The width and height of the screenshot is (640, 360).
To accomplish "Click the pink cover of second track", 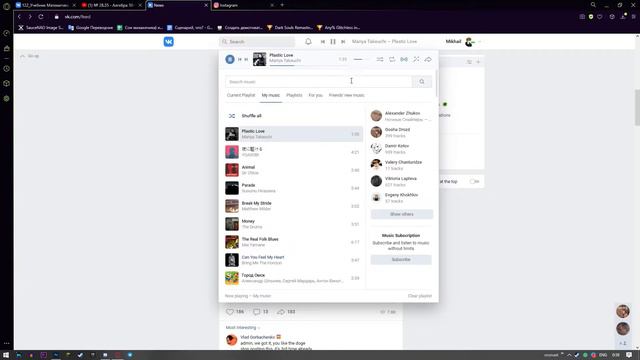I will (232, 152).
